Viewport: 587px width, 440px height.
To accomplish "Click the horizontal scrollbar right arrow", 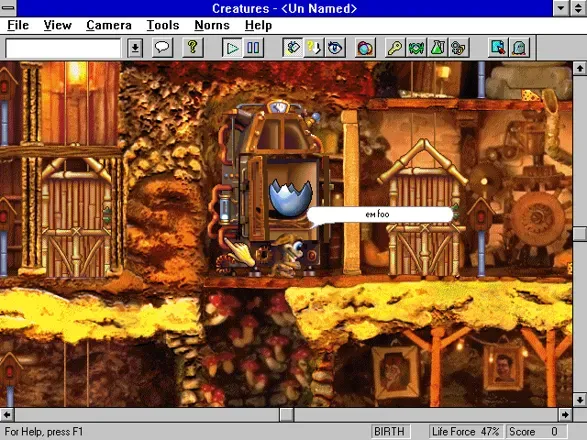I will tap(565, 415).
